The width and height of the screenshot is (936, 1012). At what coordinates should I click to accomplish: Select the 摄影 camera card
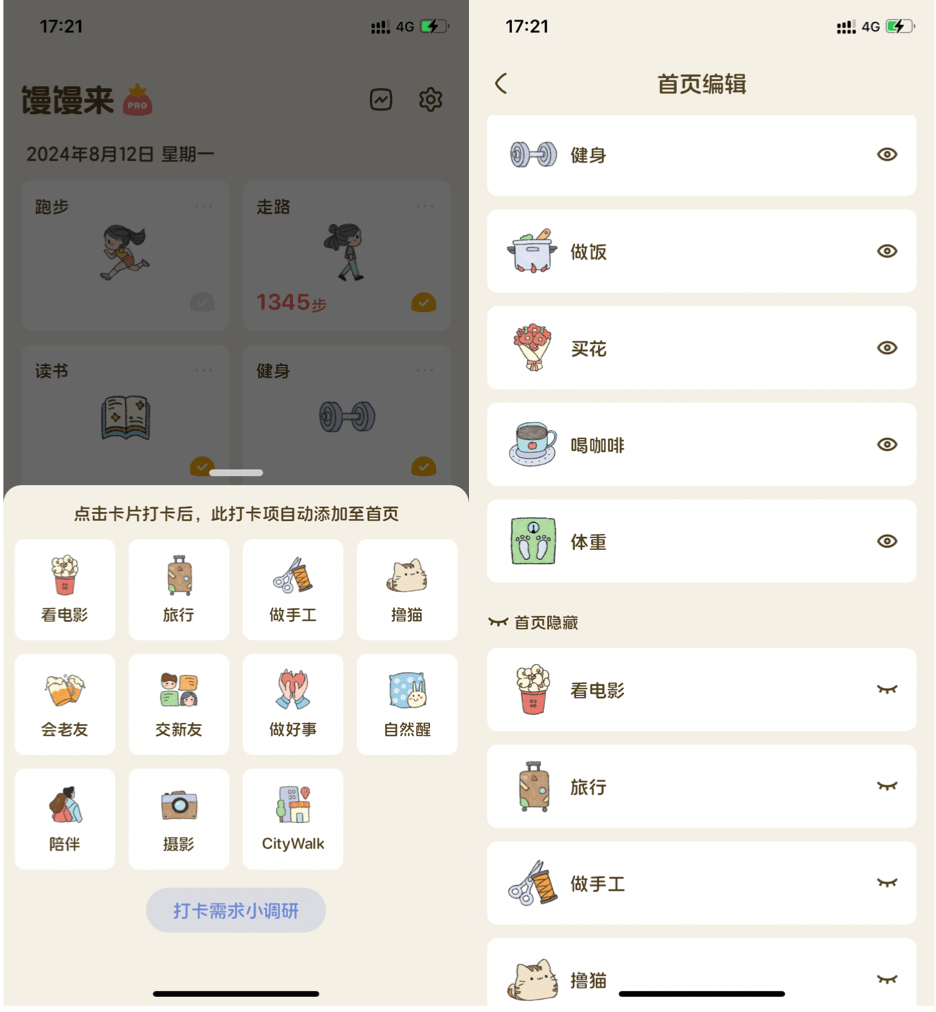(x=179, y=818)
